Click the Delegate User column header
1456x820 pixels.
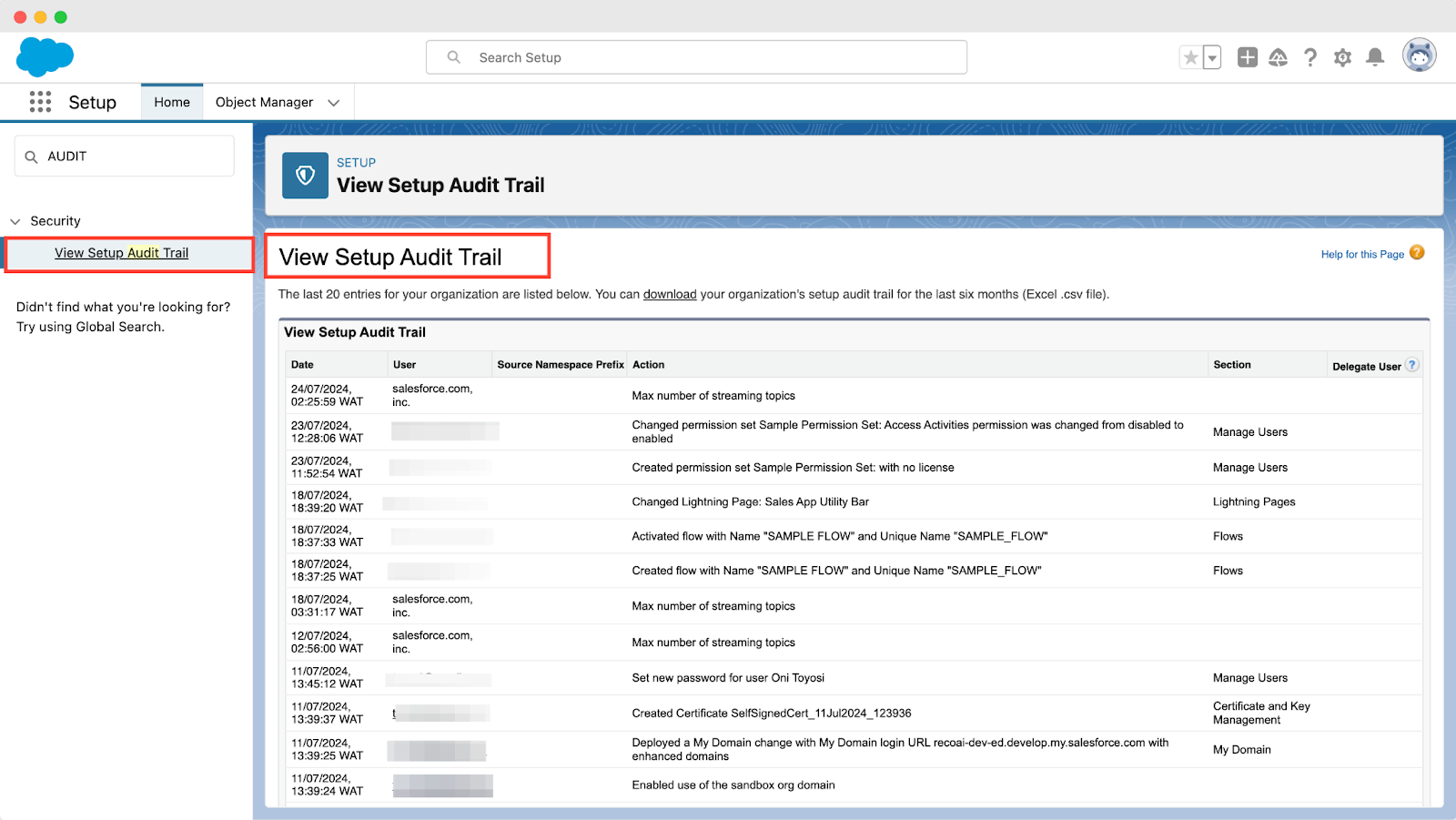click(x=1367, y=367)
